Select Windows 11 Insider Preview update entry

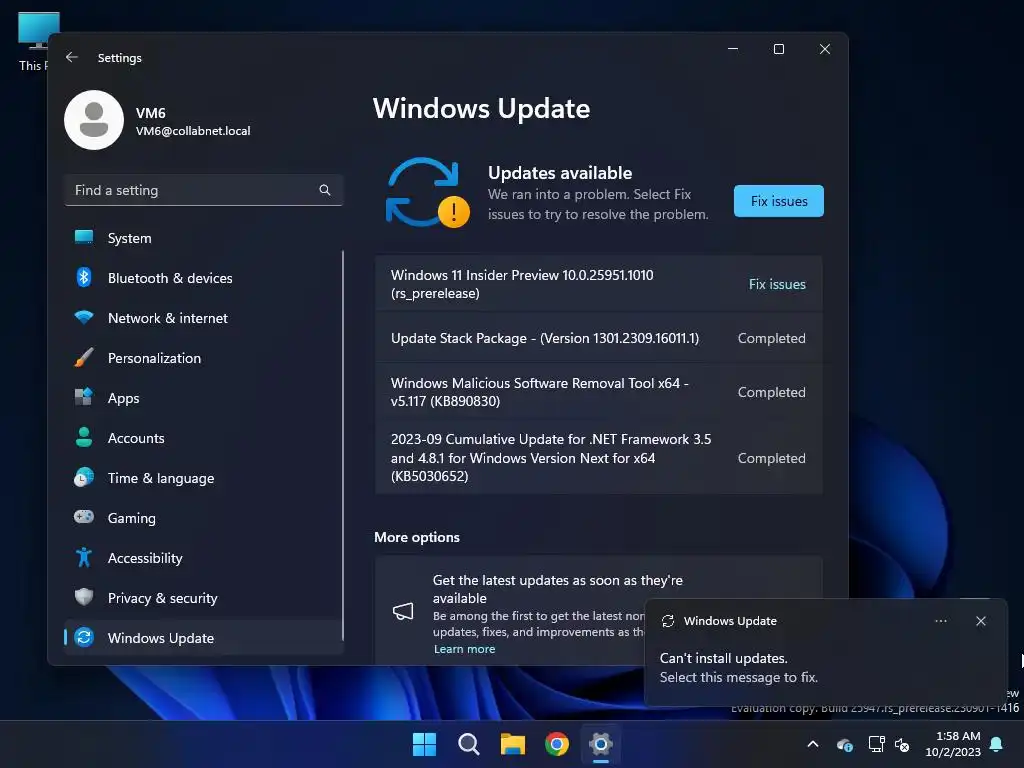click(598, 284)
